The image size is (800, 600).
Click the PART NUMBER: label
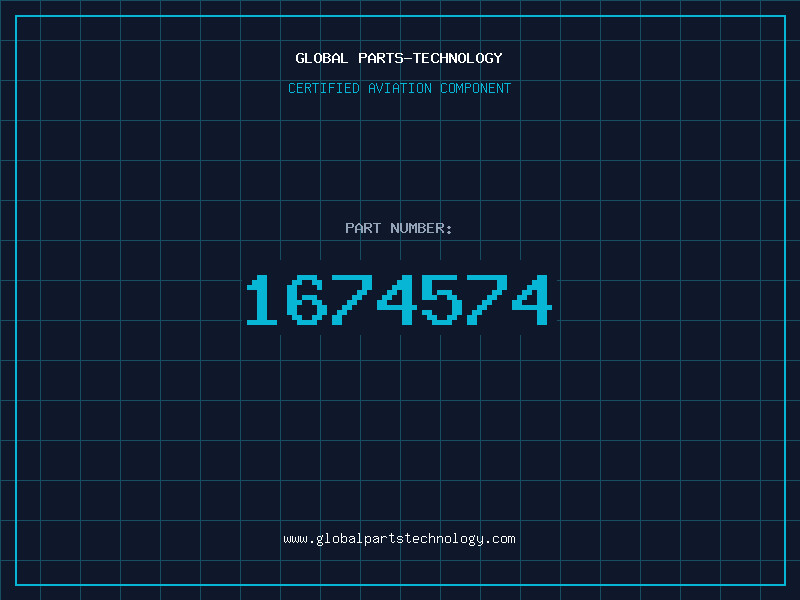click(x=399, y=228)
